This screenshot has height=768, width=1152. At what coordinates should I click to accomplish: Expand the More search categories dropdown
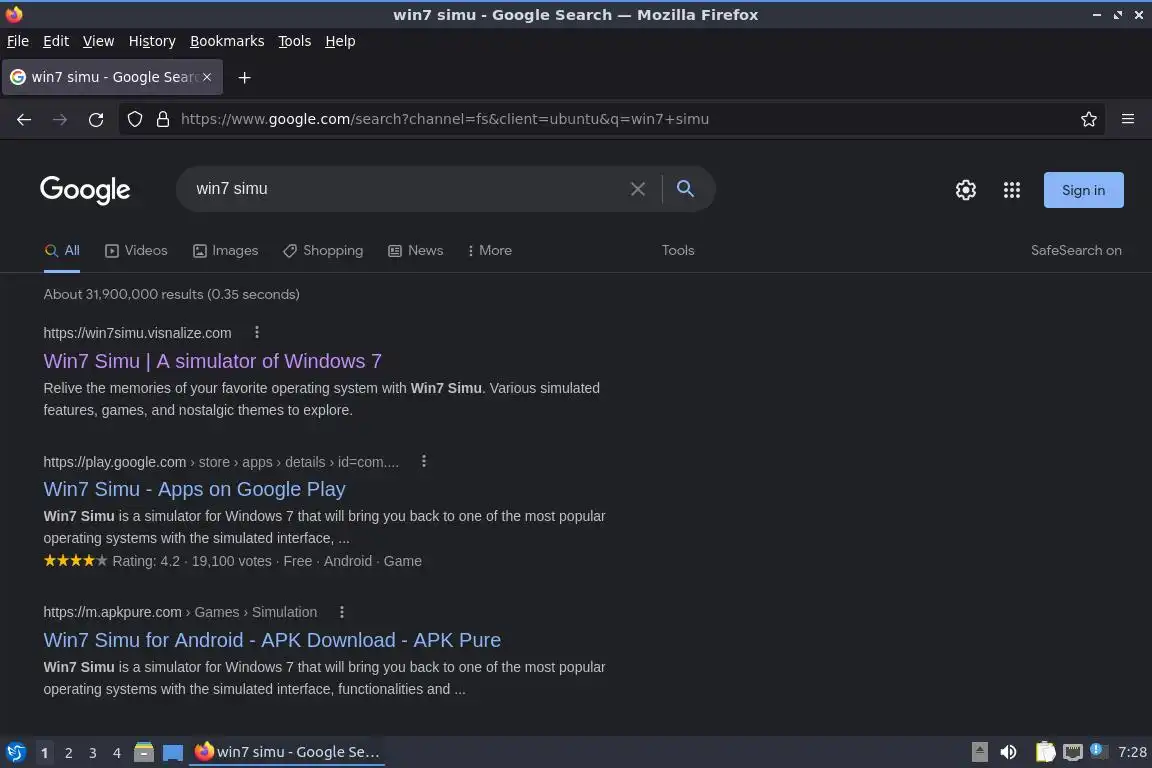(490, 251)
